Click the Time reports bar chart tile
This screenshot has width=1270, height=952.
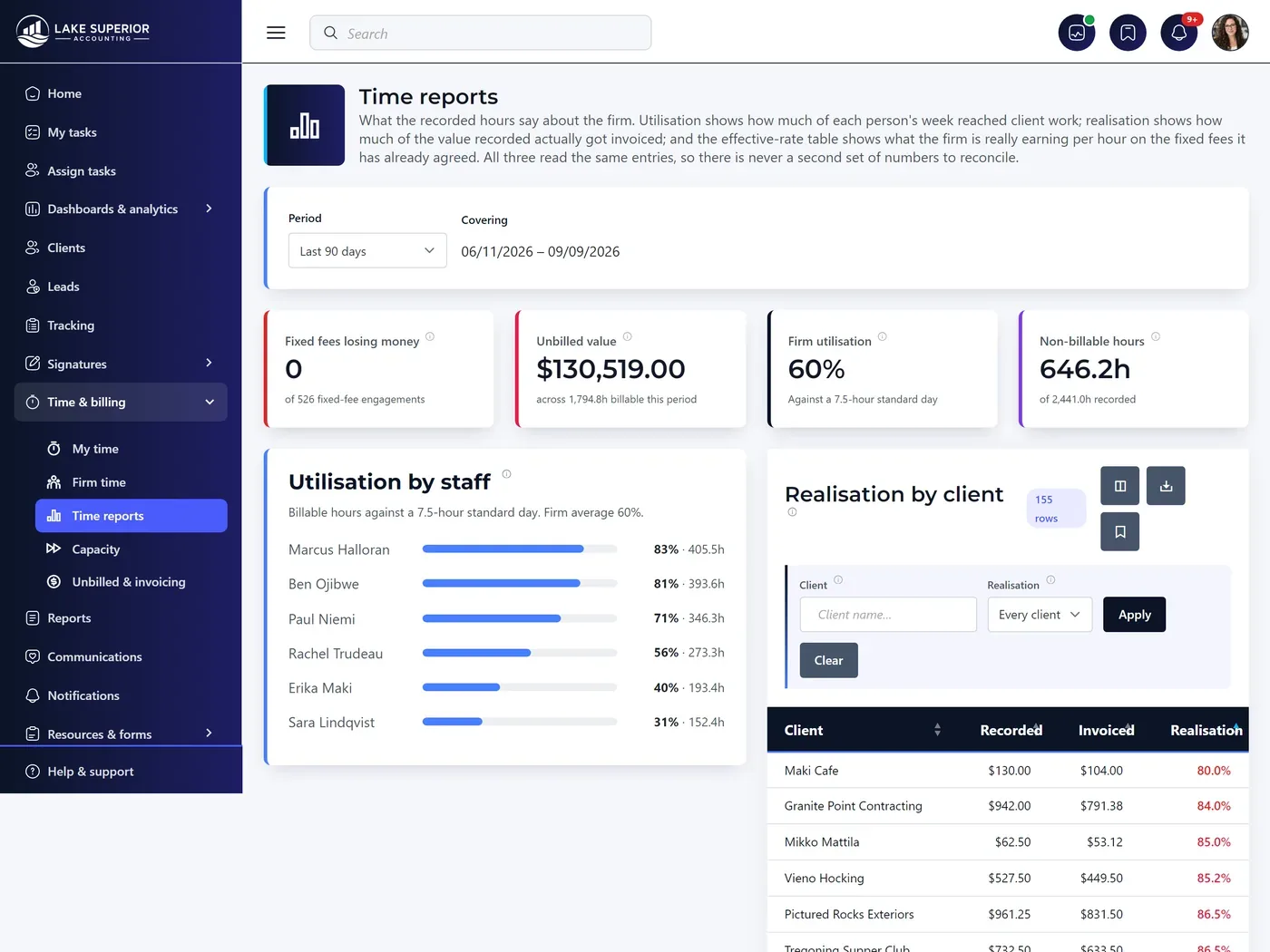pyautogui.click(x=305, y=125)
